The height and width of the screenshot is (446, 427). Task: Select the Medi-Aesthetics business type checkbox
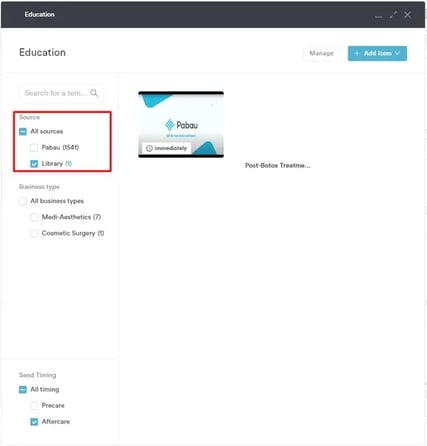[x=34, y=217]
